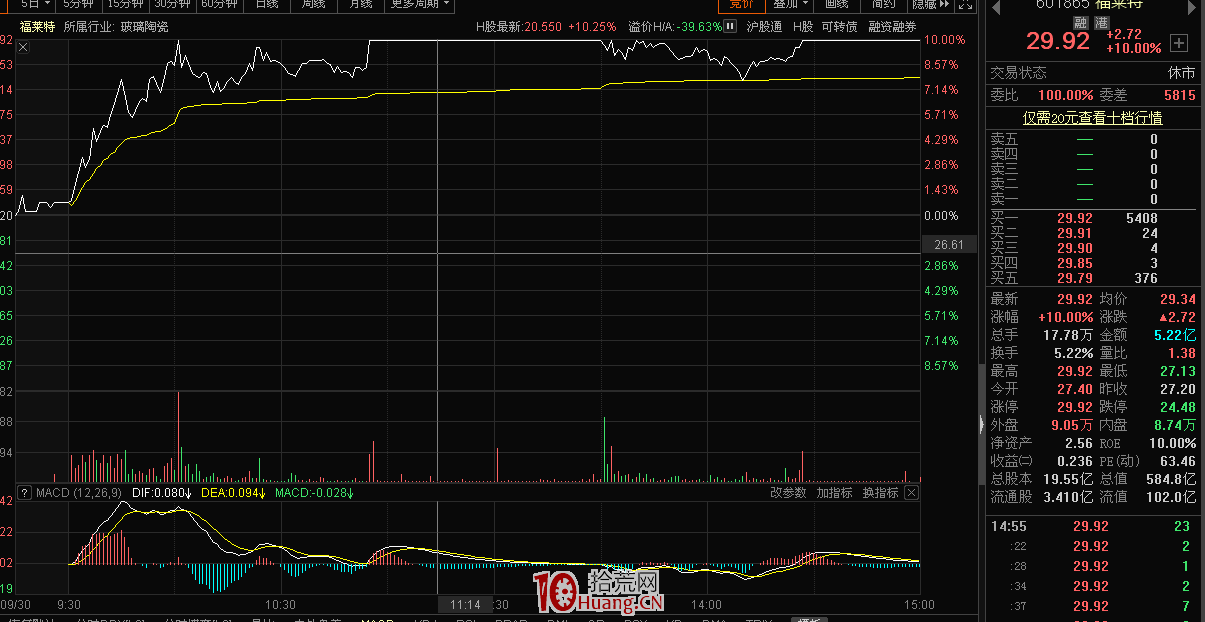Select the 画线 drawing tool
This screenshot has height=622, width=1205.
[x=837, y=4]
